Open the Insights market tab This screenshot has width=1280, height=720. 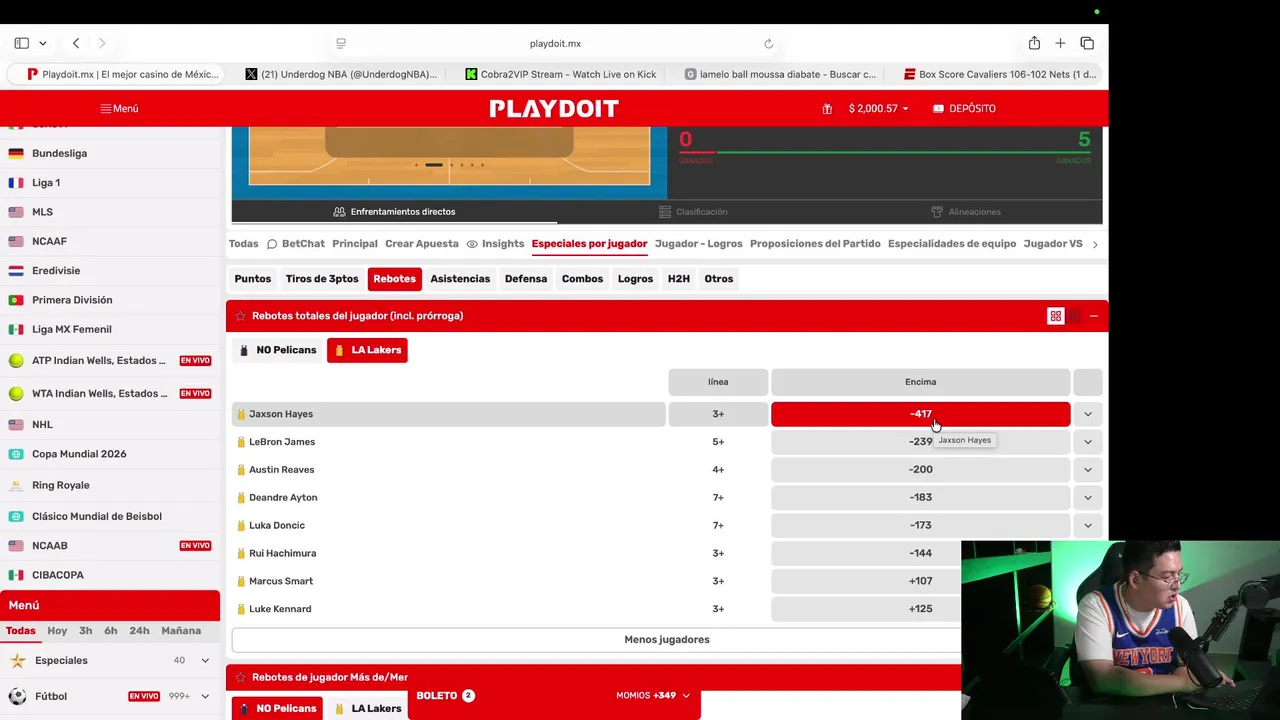point(495,244)
